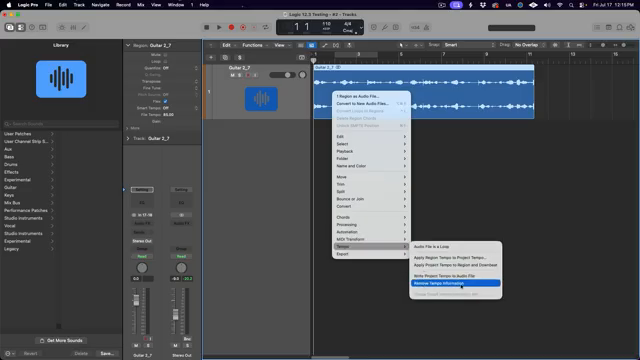The height and width of the screenshot is (360, 640).
Task: Toggle Cycle mode in the transport
Action: 266,27
